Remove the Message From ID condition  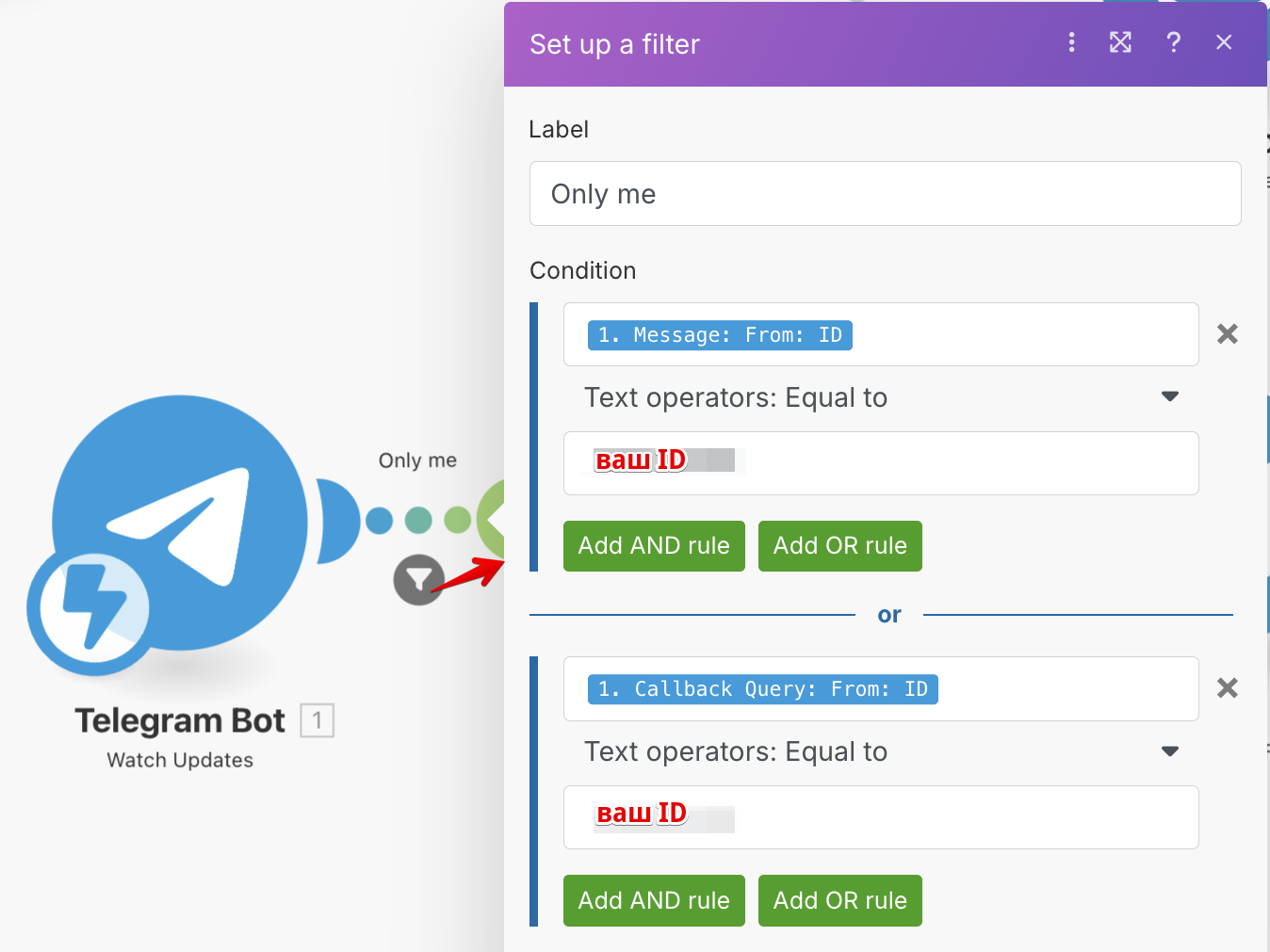[1227, 334]
